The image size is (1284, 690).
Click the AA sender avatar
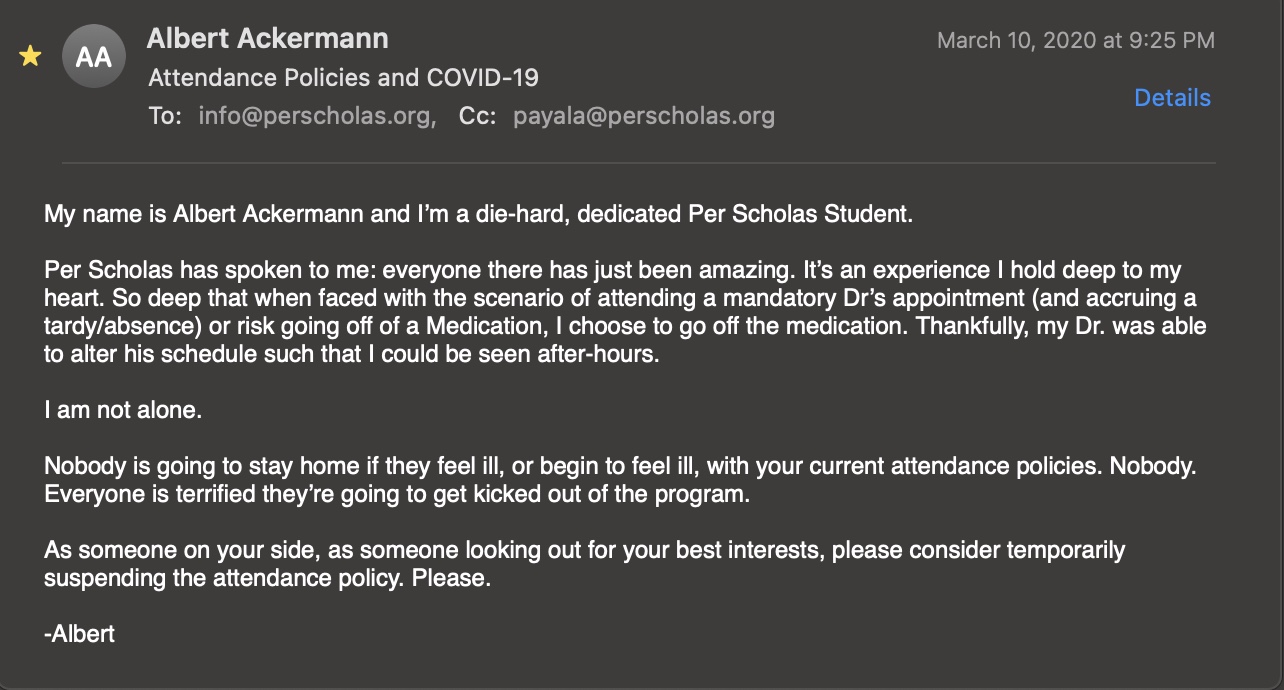pos(93,56)
